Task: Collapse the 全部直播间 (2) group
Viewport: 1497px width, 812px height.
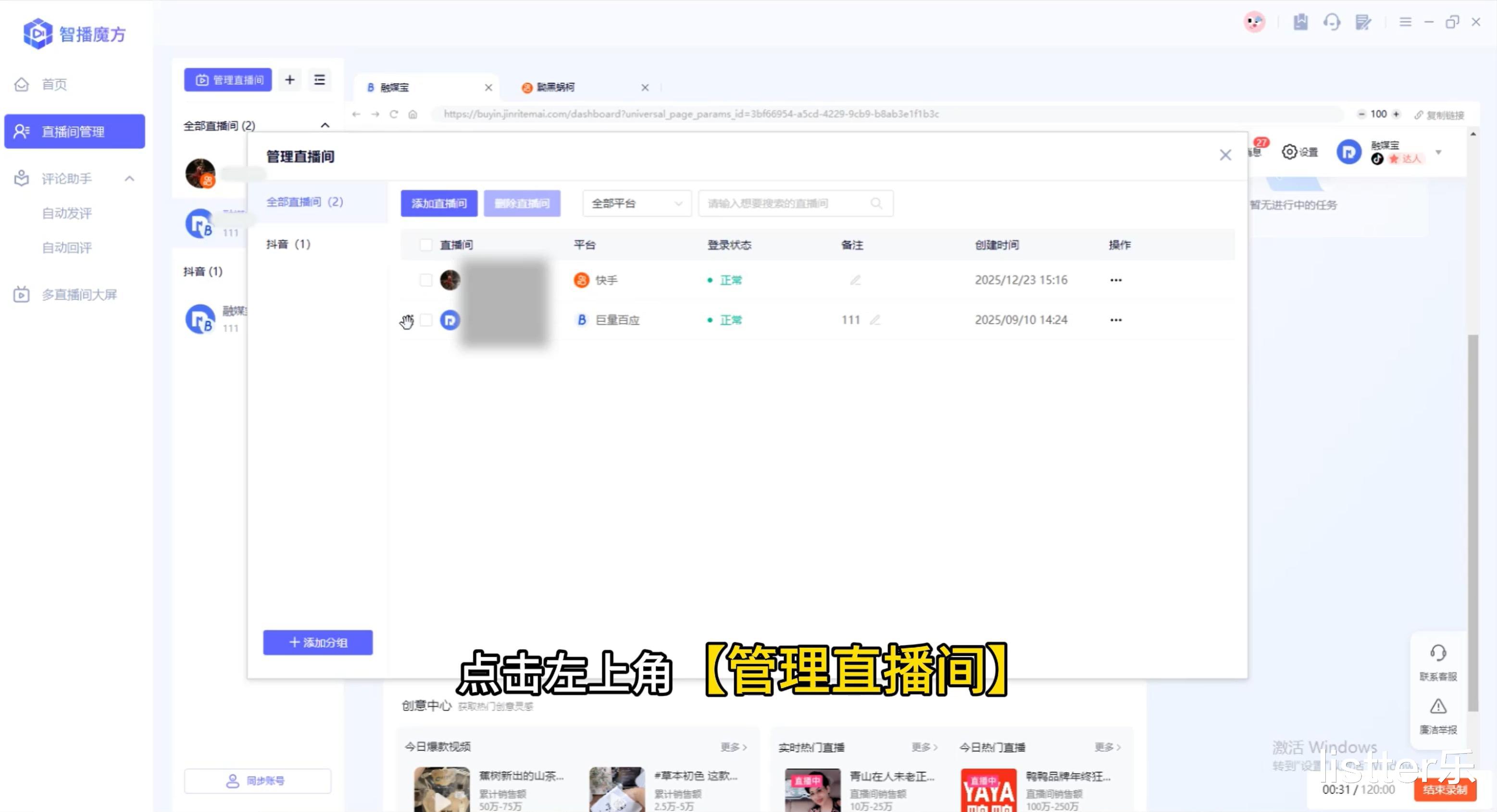Action: (325, 125)
